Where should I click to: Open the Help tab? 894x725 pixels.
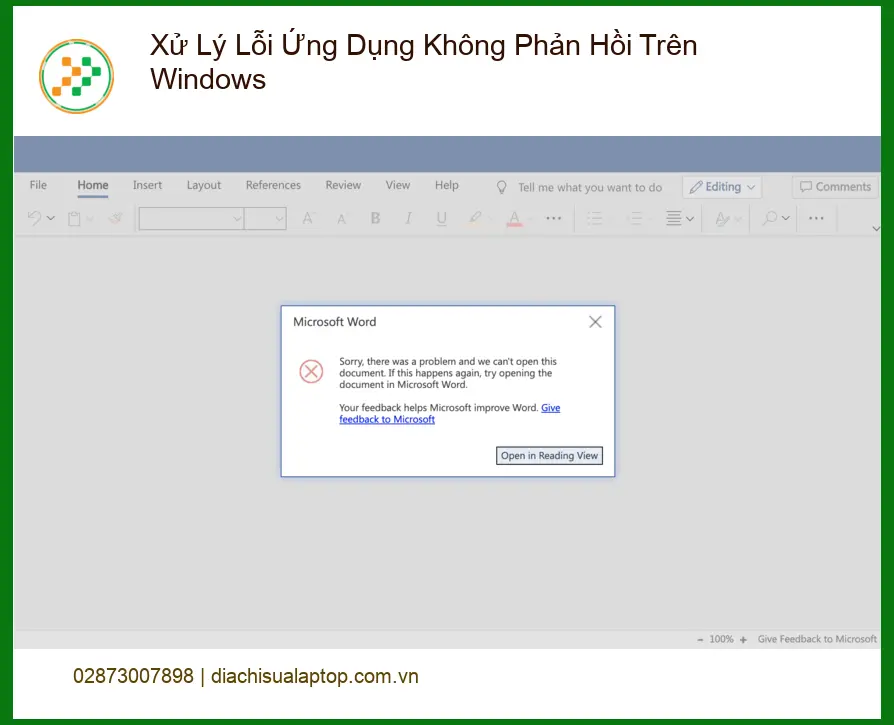446,185
